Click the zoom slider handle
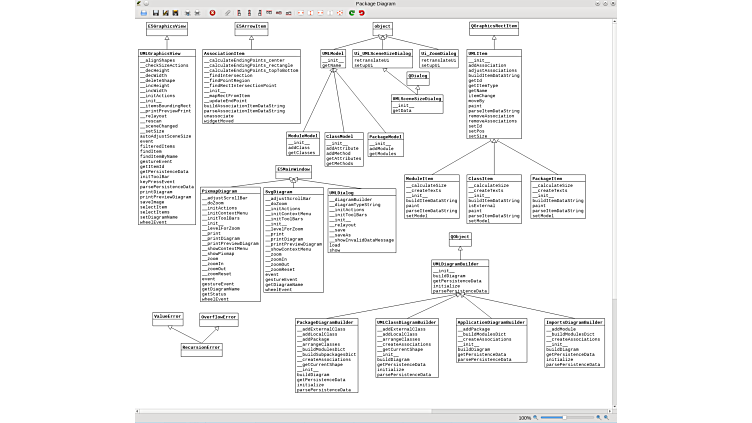Viewport: 752px width, 423px height. click(564, 417)
